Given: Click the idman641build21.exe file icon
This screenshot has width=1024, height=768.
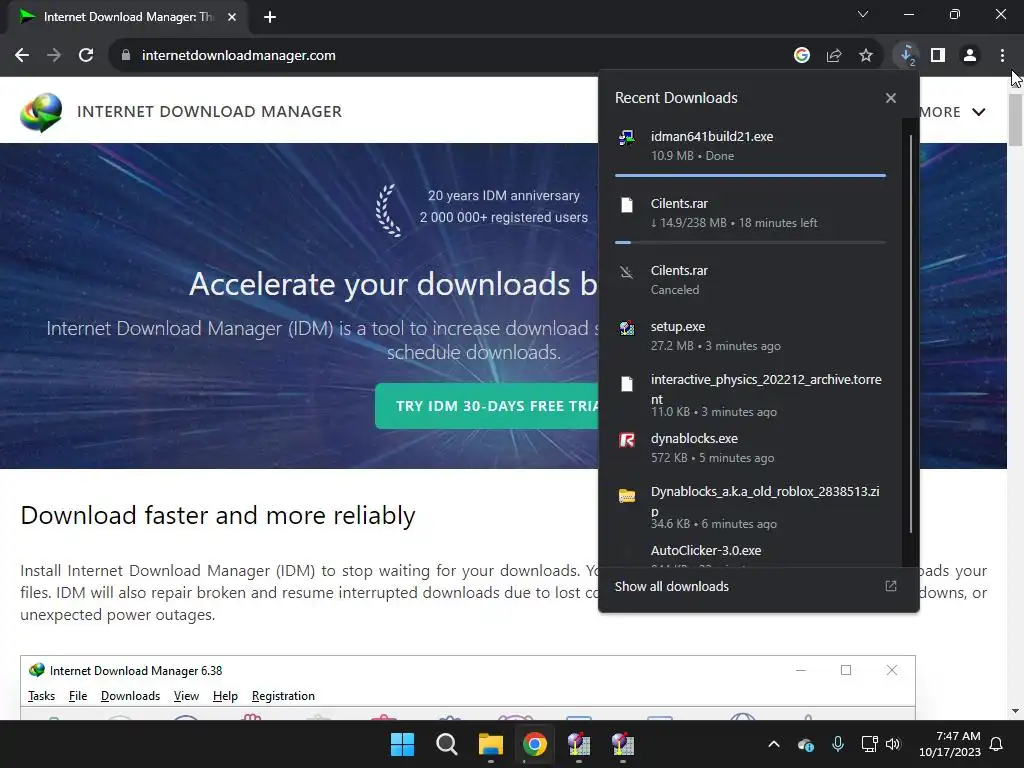Looking at the screenshot, I should [626, 137].
